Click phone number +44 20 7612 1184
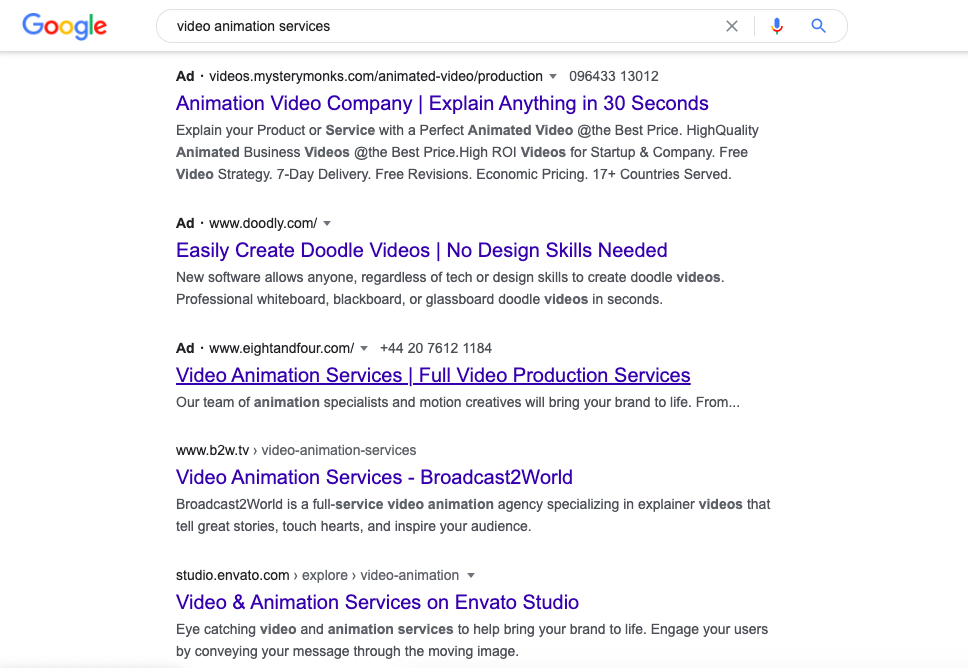The height and width of the screenshot is (668, 968). pyautogui.click(x=436, y=348)
